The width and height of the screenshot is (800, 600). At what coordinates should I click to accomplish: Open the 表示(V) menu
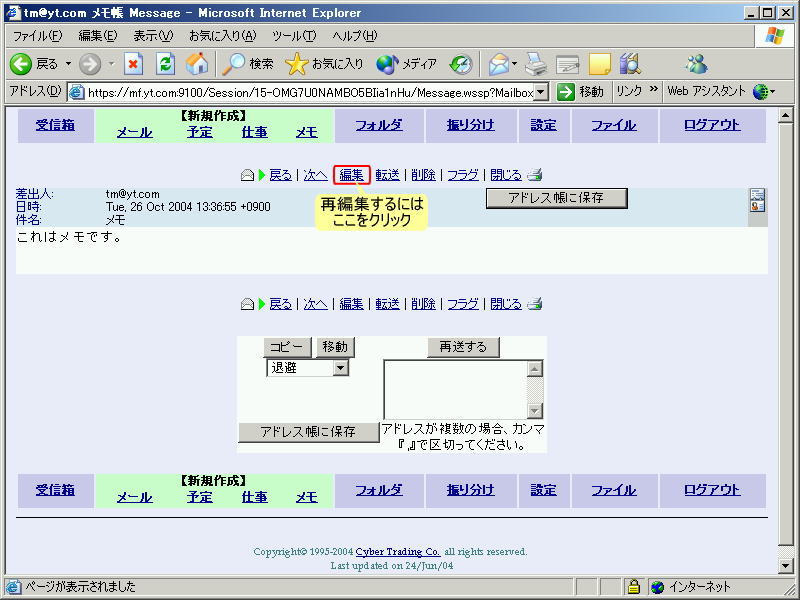[x=153, y=35]
